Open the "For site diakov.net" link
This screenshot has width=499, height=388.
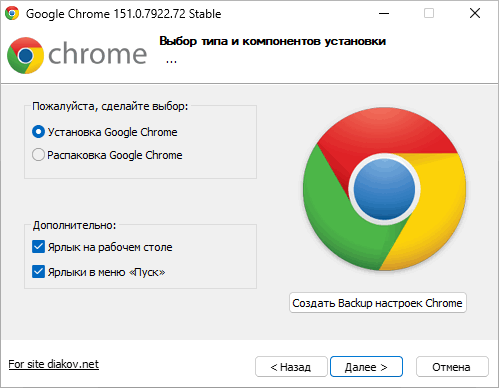tap(54, 364)
